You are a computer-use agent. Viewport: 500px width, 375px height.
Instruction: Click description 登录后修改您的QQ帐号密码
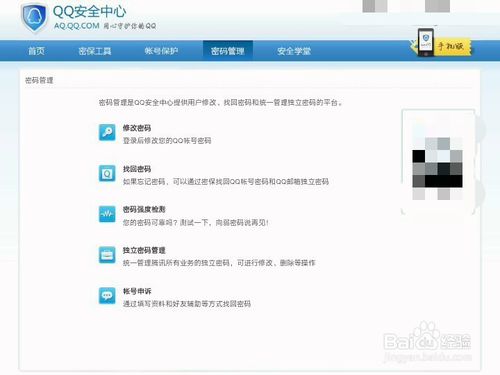point(167,141)
